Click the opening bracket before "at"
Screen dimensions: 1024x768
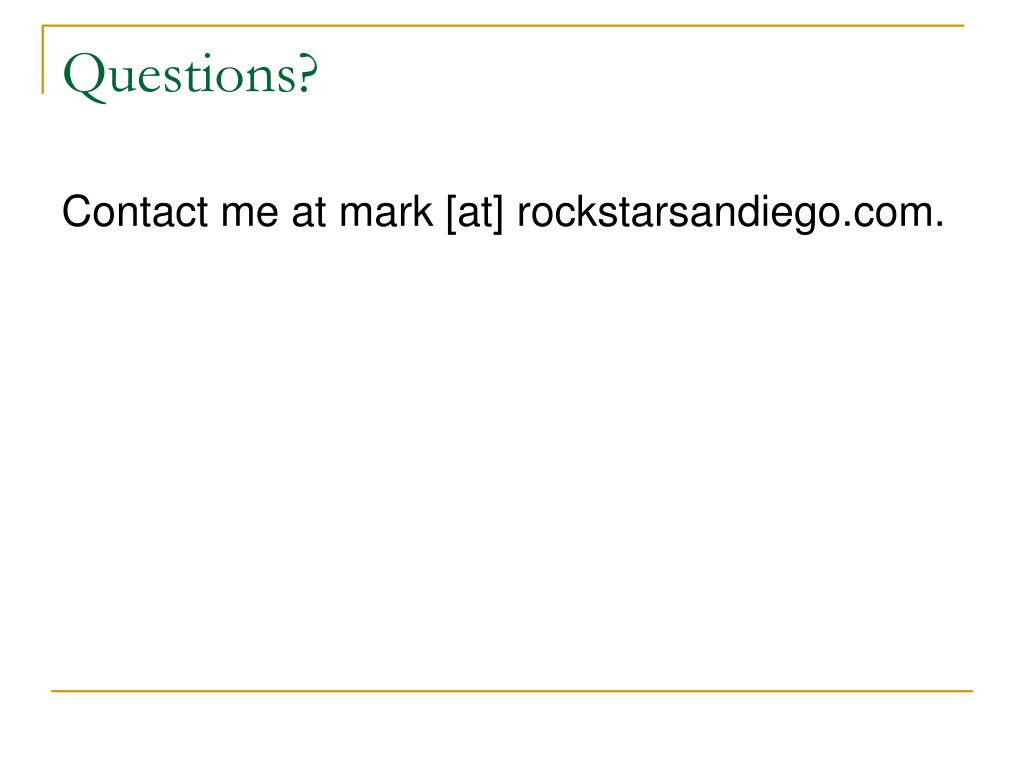coord(451,213)
